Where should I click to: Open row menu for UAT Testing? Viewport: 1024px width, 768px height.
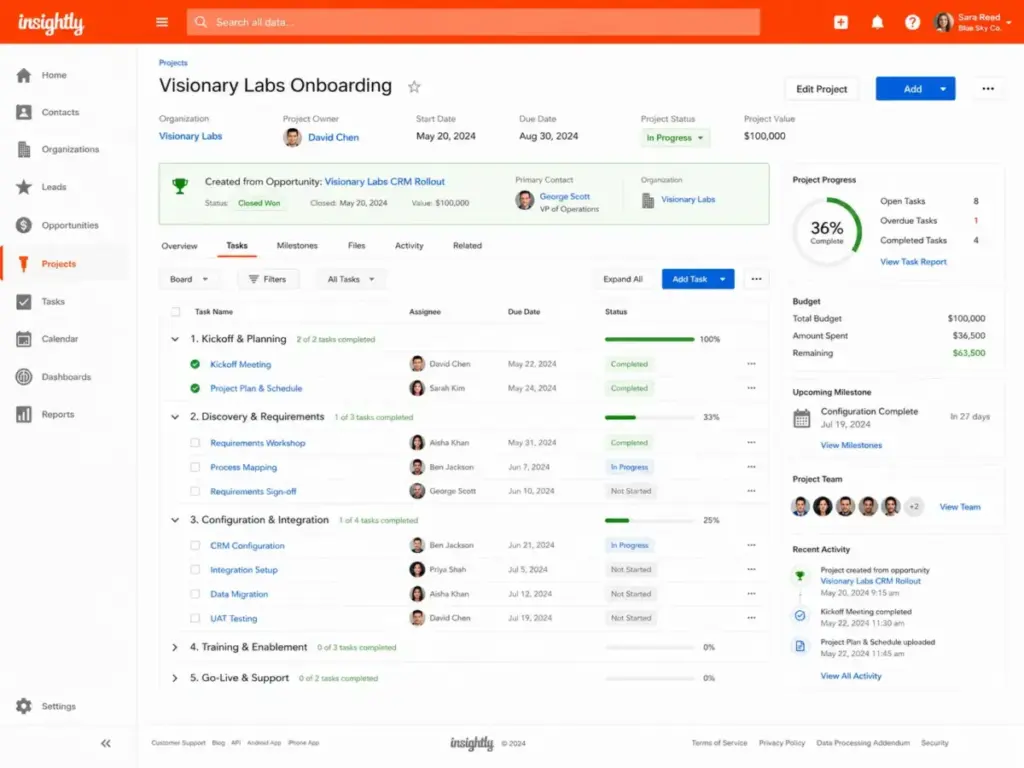[751, 618]
